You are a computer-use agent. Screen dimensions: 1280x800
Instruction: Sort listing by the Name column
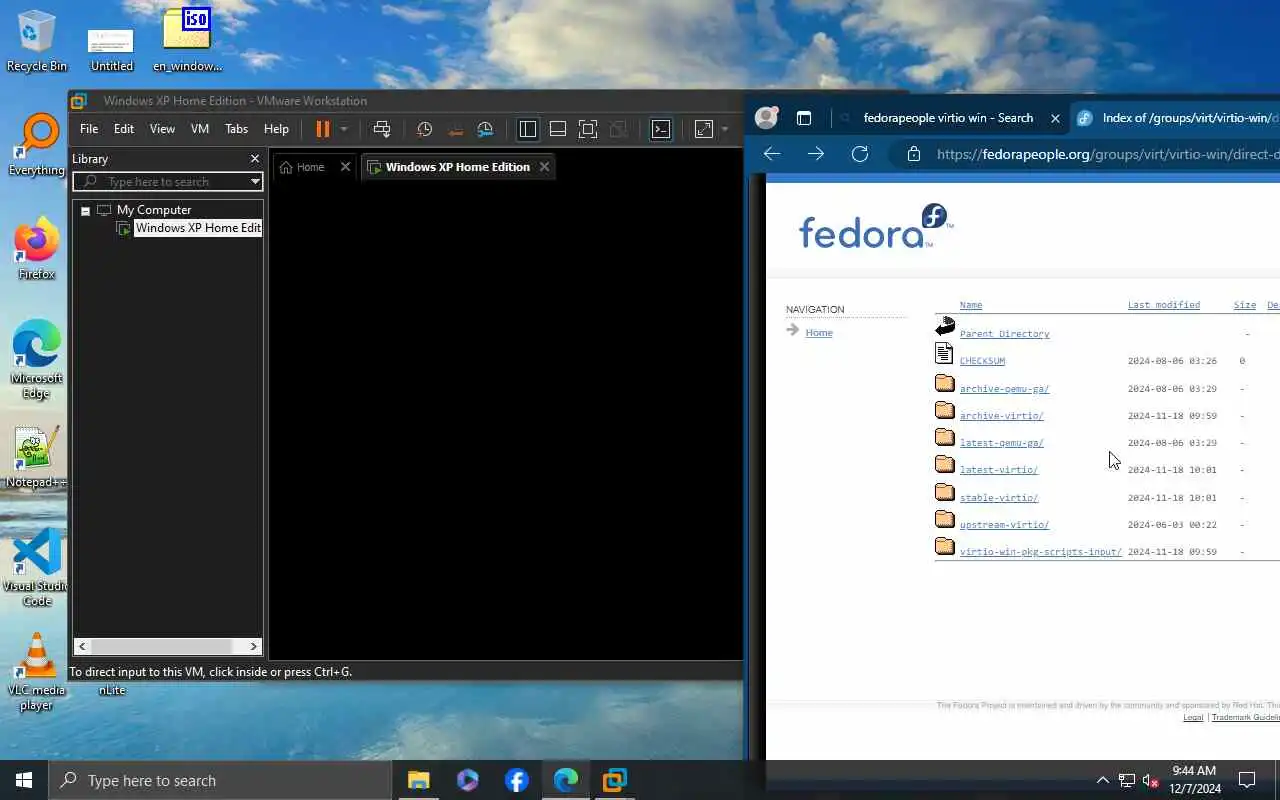[971, 305]
